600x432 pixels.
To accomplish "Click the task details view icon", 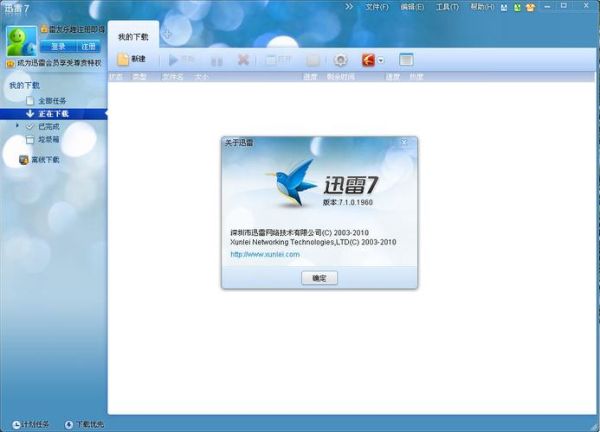I will pyautogui.click(x=406, y=60).
